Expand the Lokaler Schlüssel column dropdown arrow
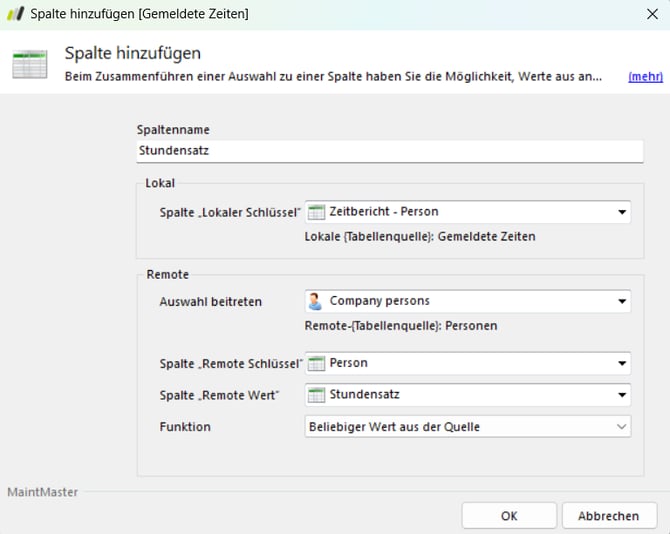670x534 pixels. click(x=622, y=212)
